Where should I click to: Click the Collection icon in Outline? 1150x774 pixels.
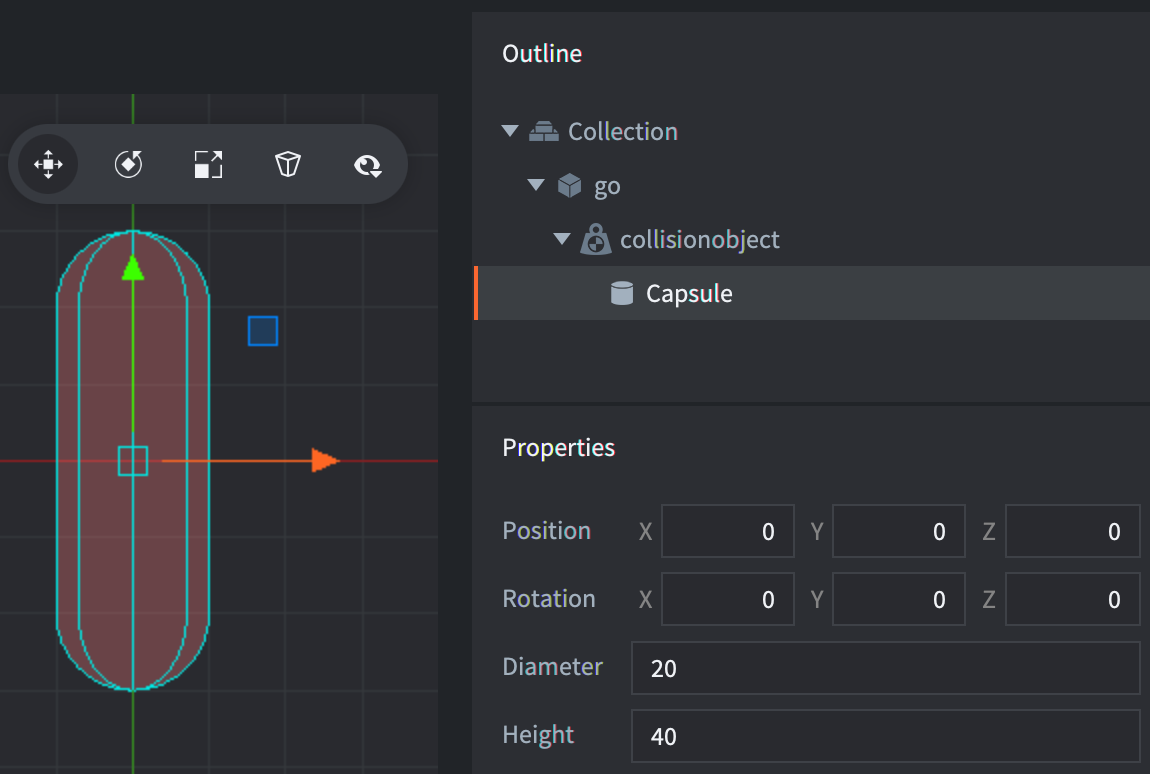(544, 131)
